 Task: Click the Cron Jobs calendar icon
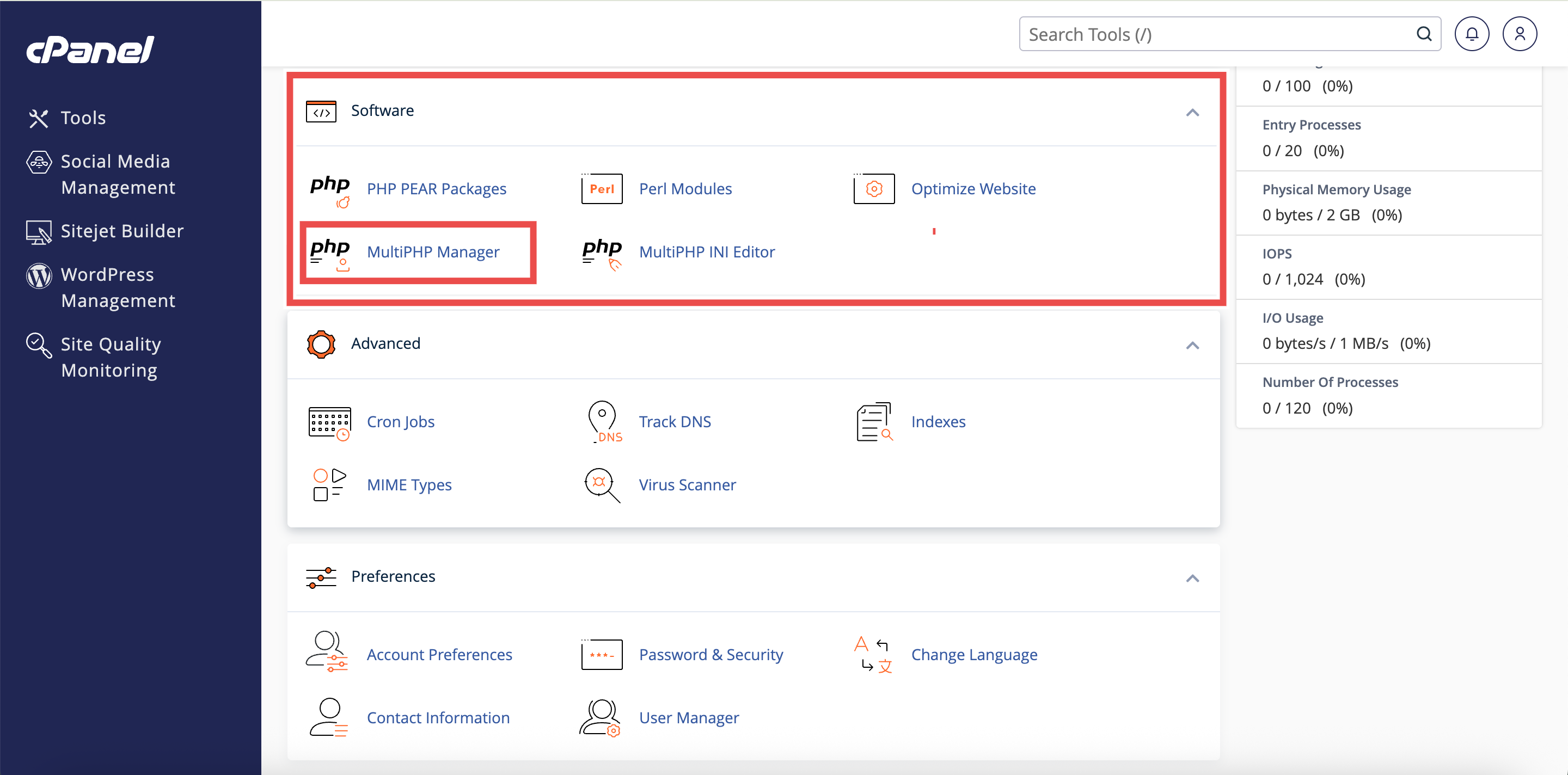(329, 422)
